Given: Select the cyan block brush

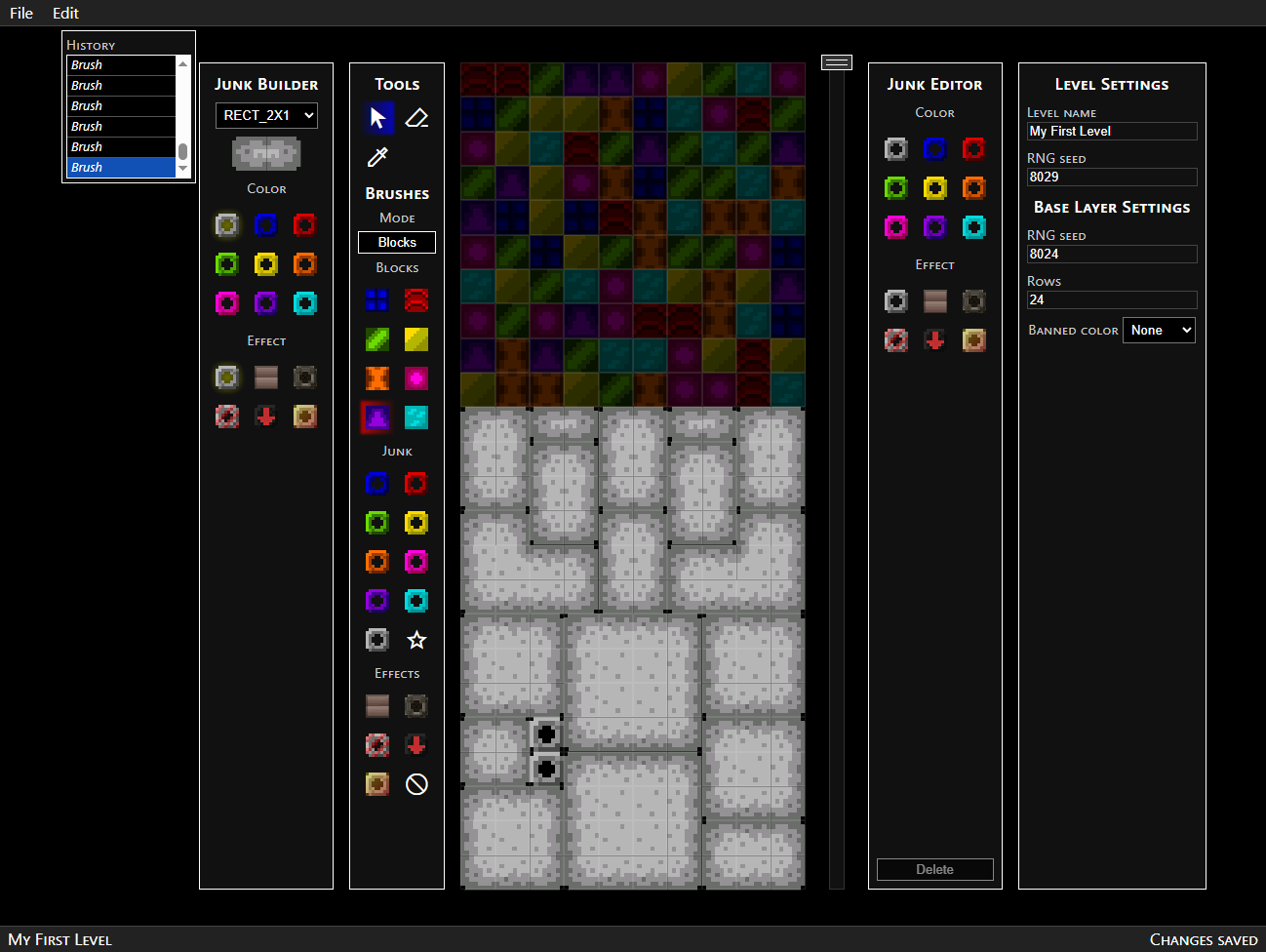Looking at the screenshot, I should (416, 417).
